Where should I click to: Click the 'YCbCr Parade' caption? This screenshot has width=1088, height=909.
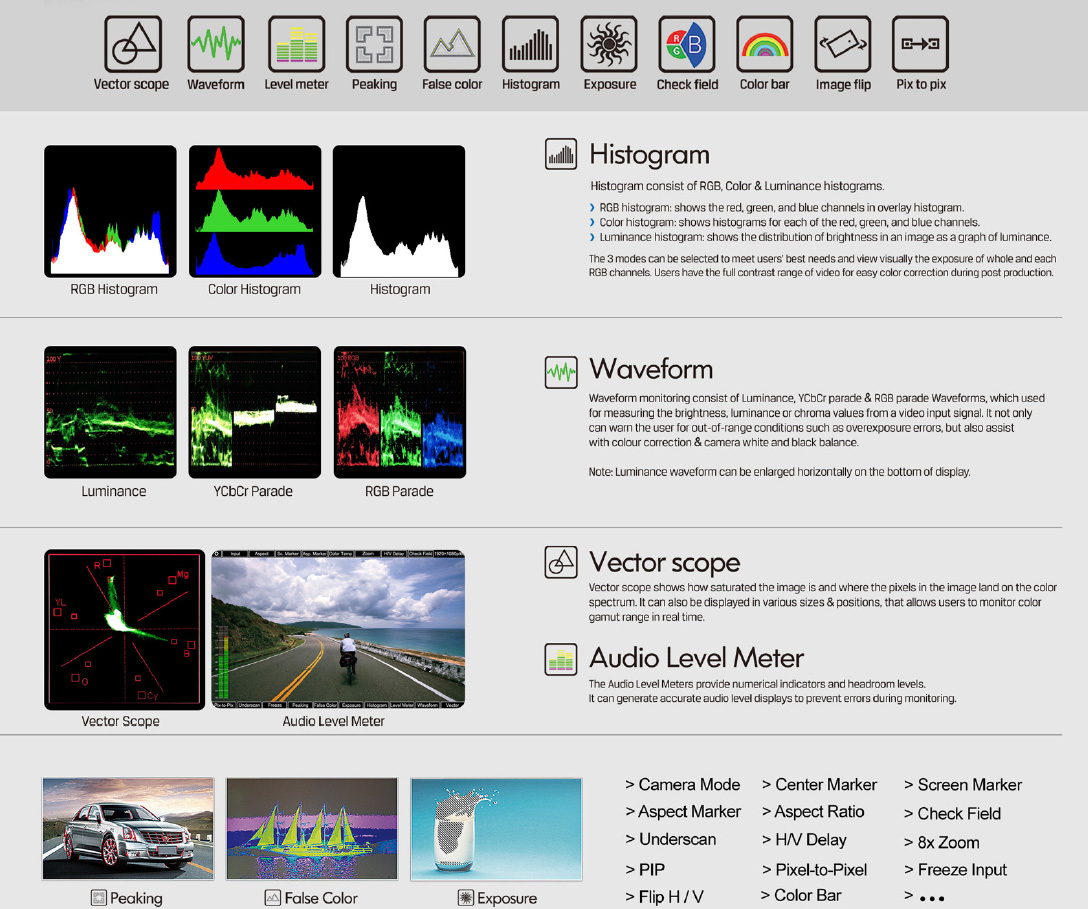point(253,491)
